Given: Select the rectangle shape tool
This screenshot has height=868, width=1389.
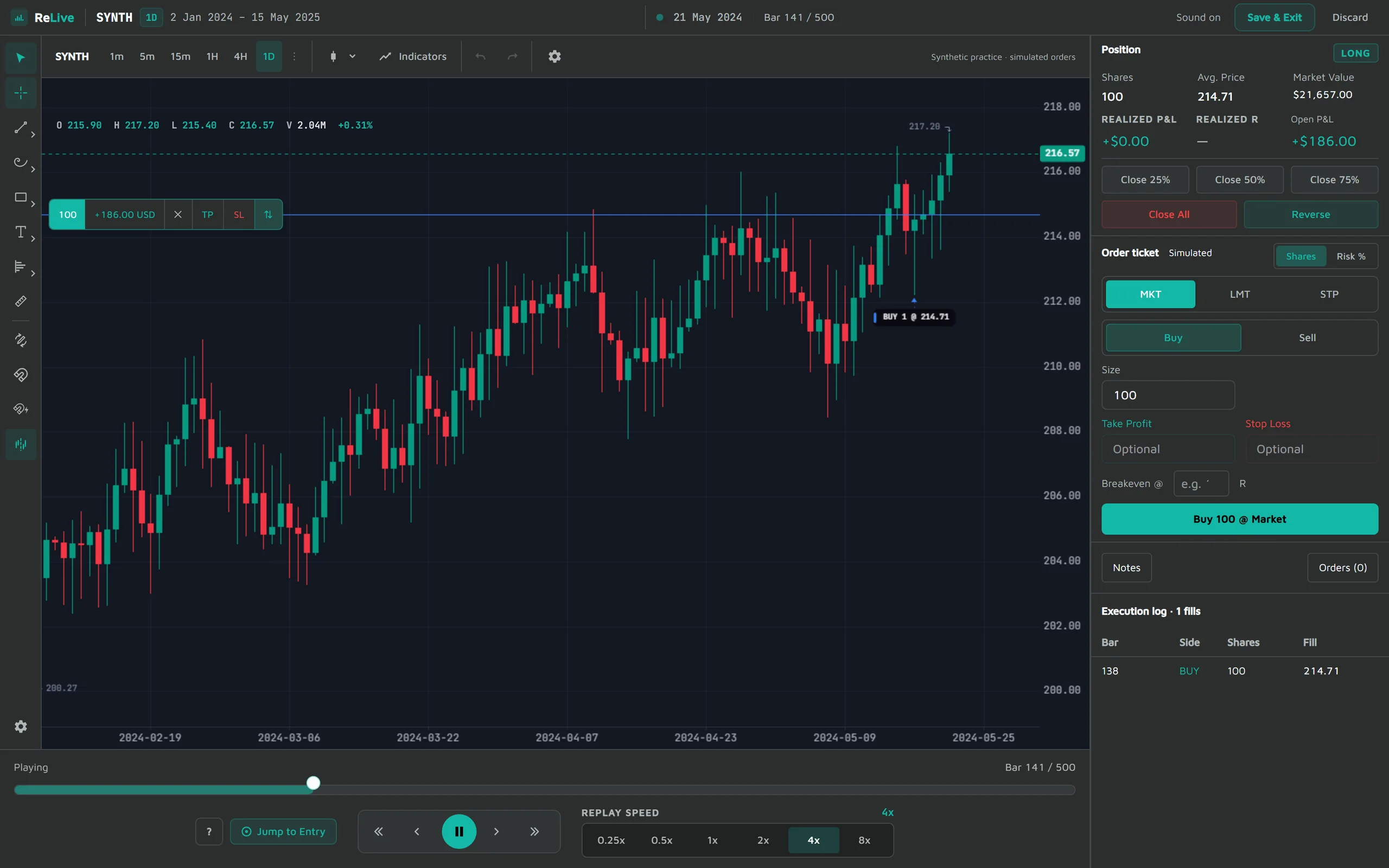Looking at the screenshot, I should coord(21,197).
